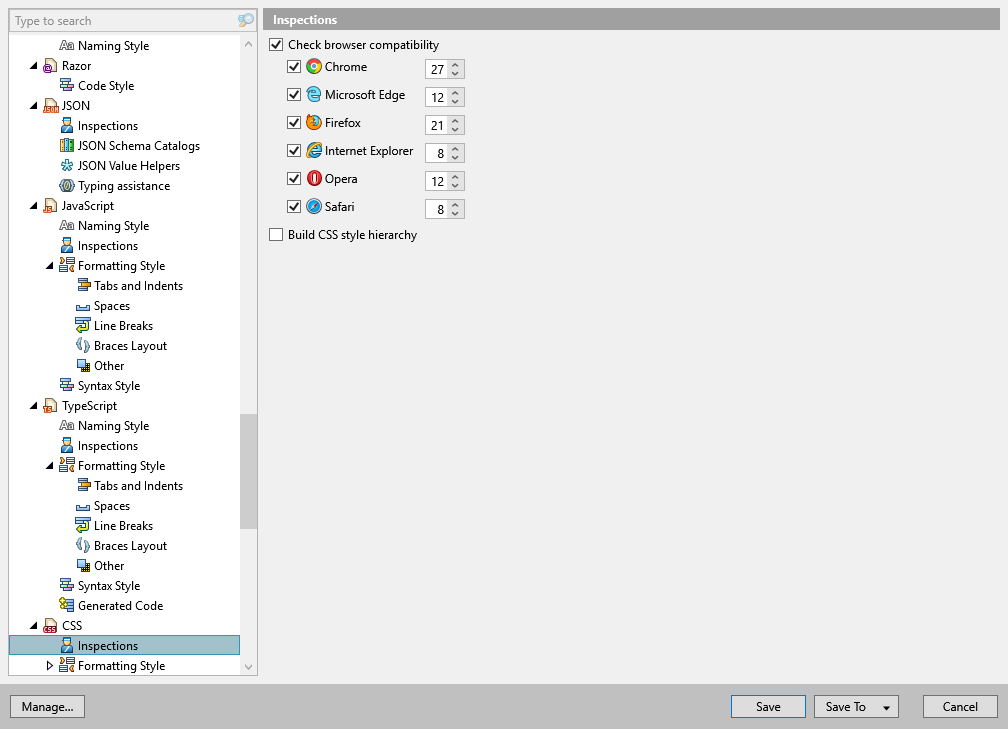The height and width of the screenshot is (729, 1008).
Task: Click the JavaScript node icon
Action: tap(50, 206)
